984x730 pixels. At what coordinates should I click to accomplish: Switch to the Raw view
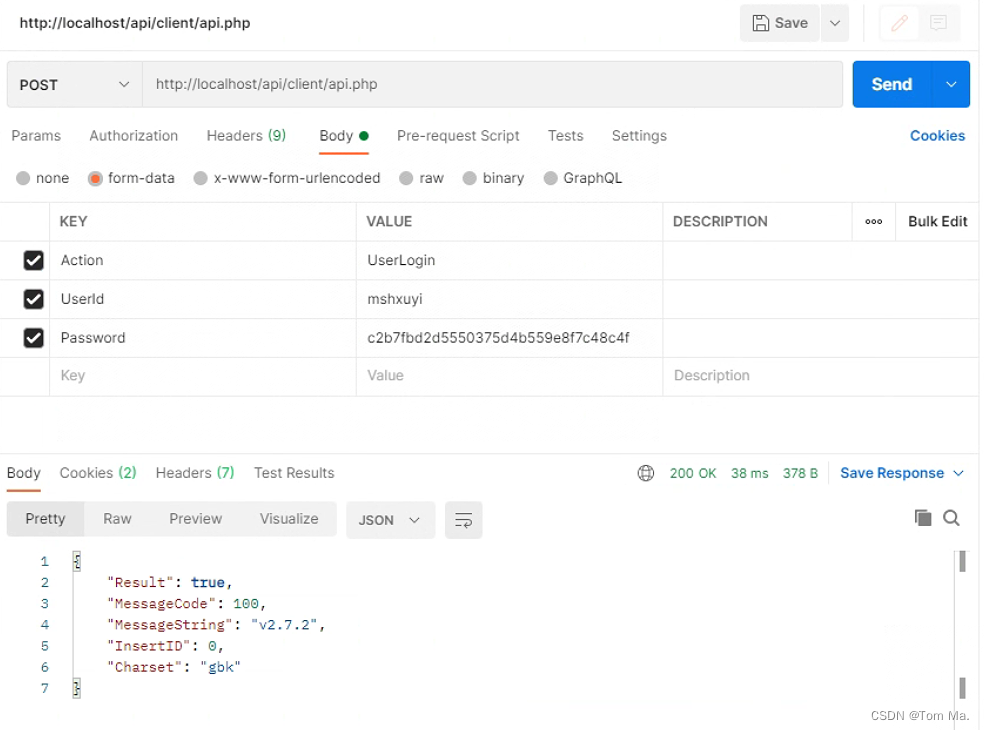click(117, 519)
